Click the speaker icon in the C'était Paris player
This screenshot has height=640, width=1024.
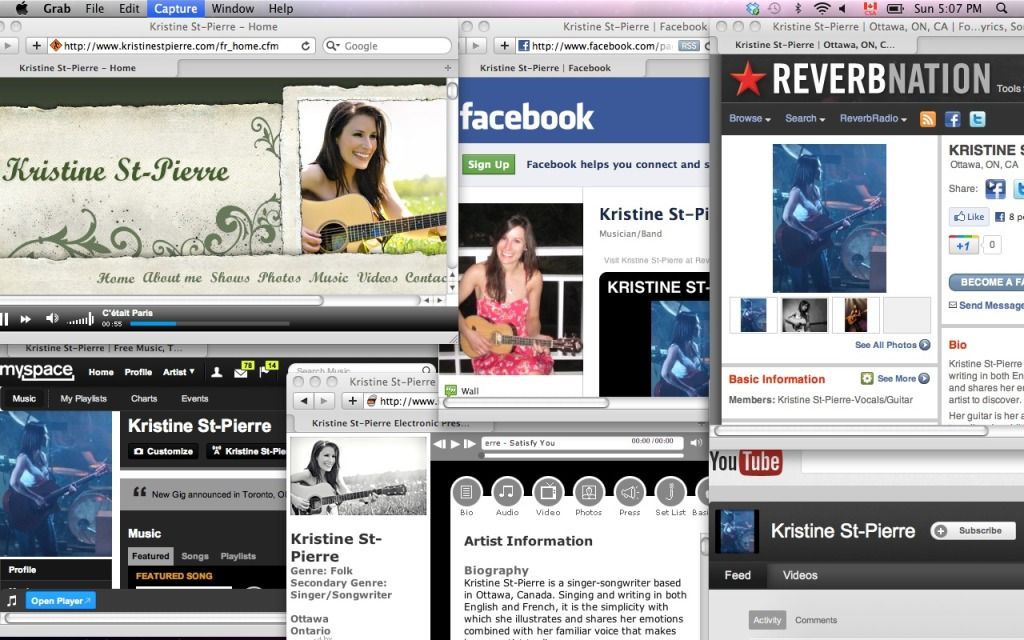tap(52, 318)
